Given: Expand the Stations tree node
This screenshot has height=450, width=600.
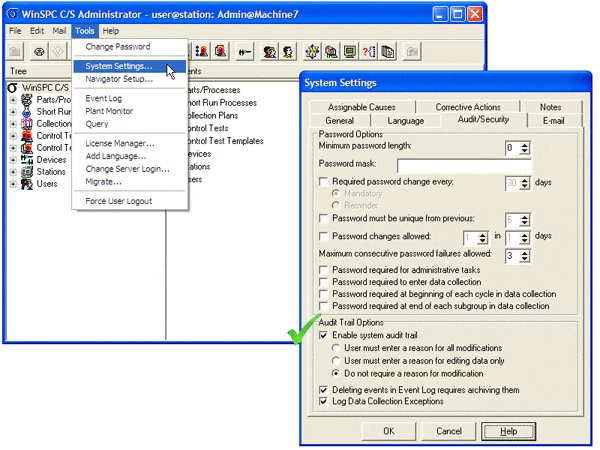Looking at the screenshot, I should click(x=13, y=172).
